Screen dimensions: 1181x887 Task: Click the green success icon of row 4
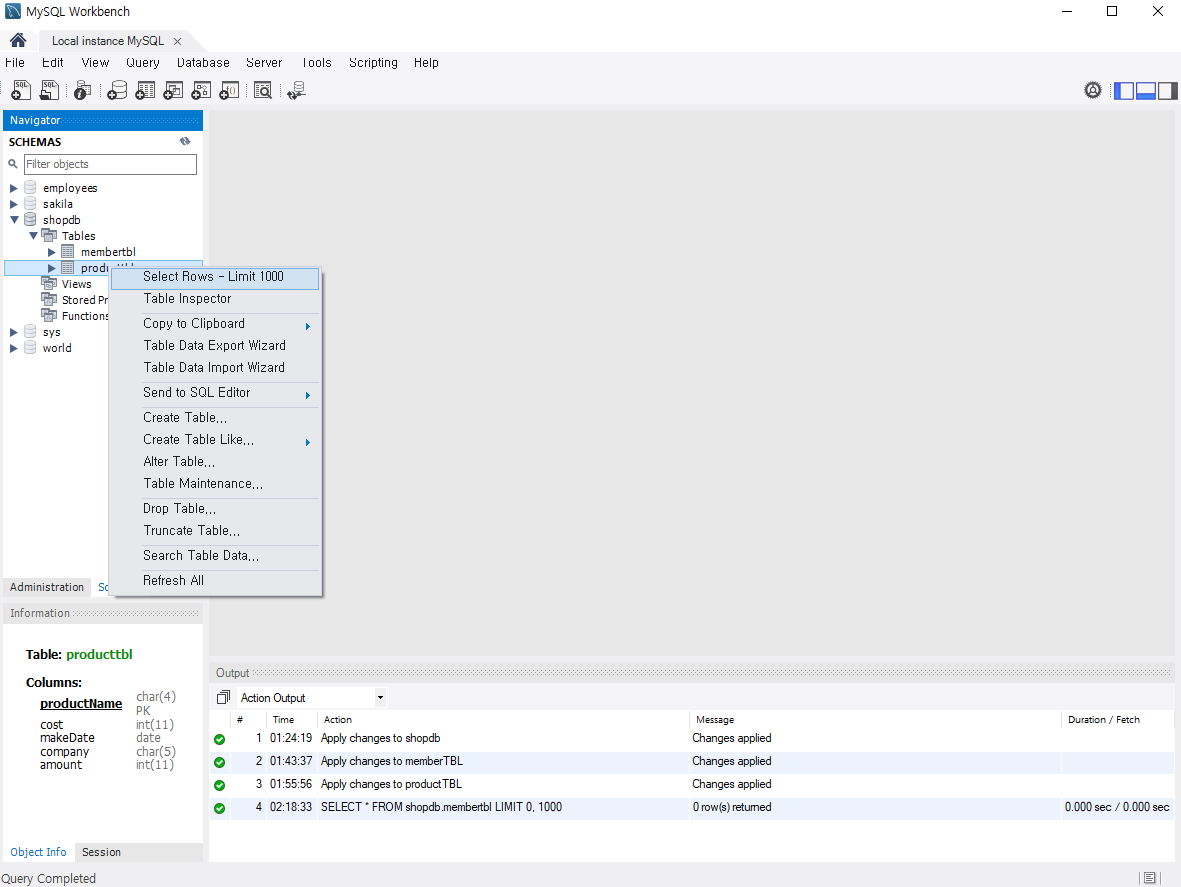(219, 808)
